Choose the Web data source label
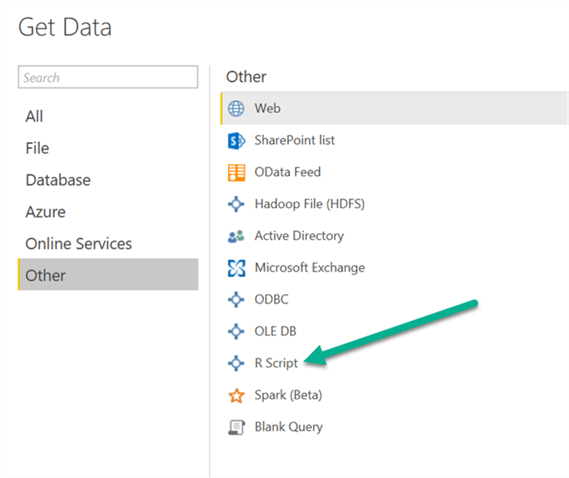This screenshot has width=569, height=478. [x=267, y=109]
